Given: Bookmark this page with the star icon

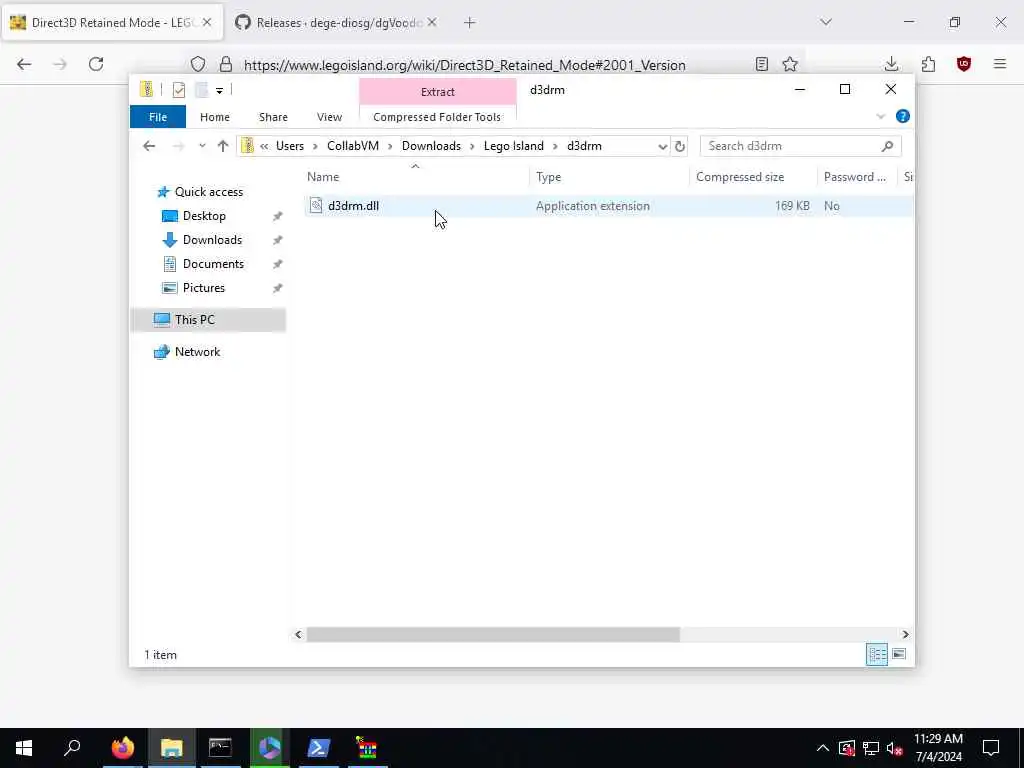Looking at the screenshot, I should pos(790,64).
